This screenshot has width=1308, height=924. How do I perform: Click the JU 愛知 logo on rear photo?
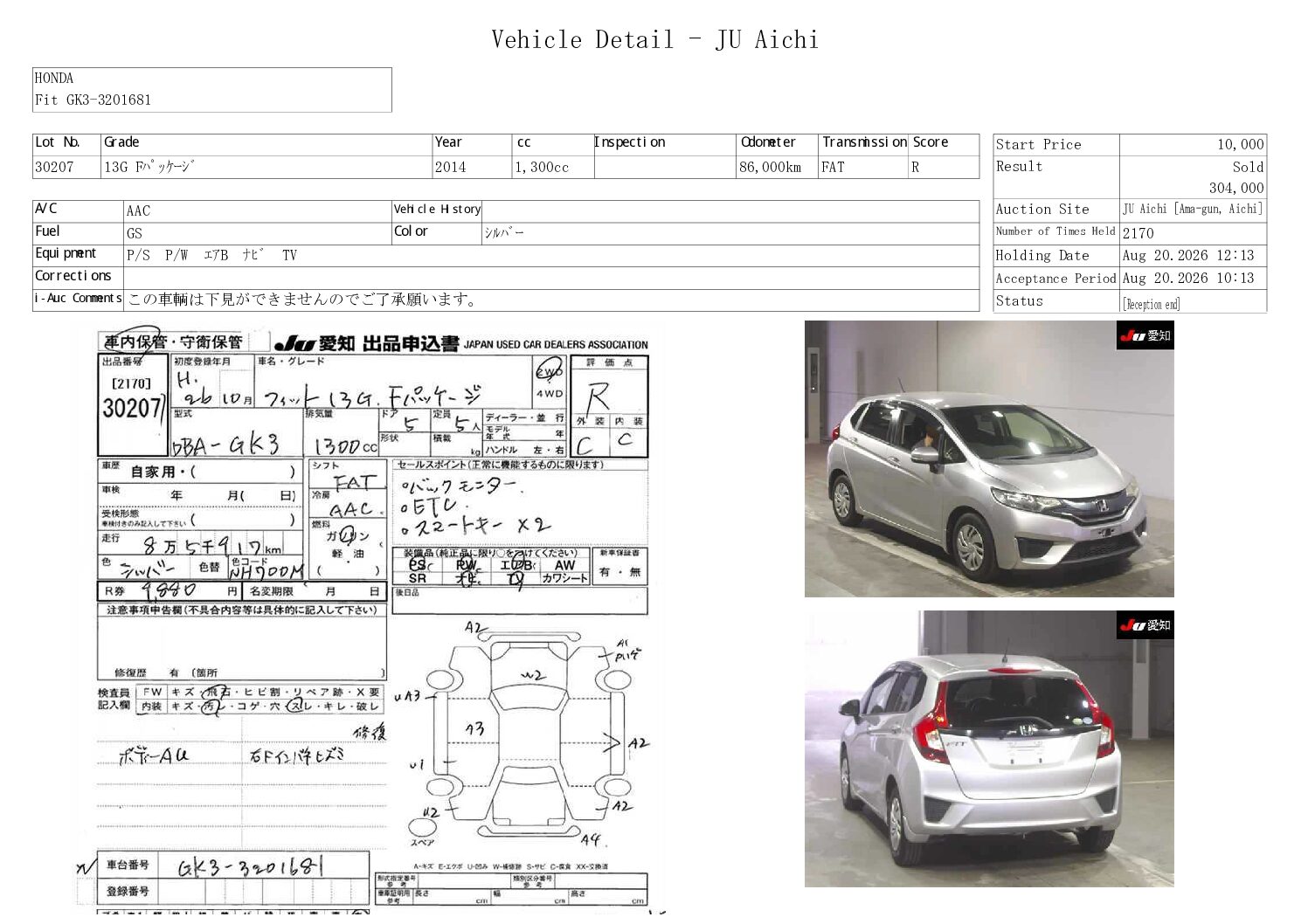point(1145,624)
